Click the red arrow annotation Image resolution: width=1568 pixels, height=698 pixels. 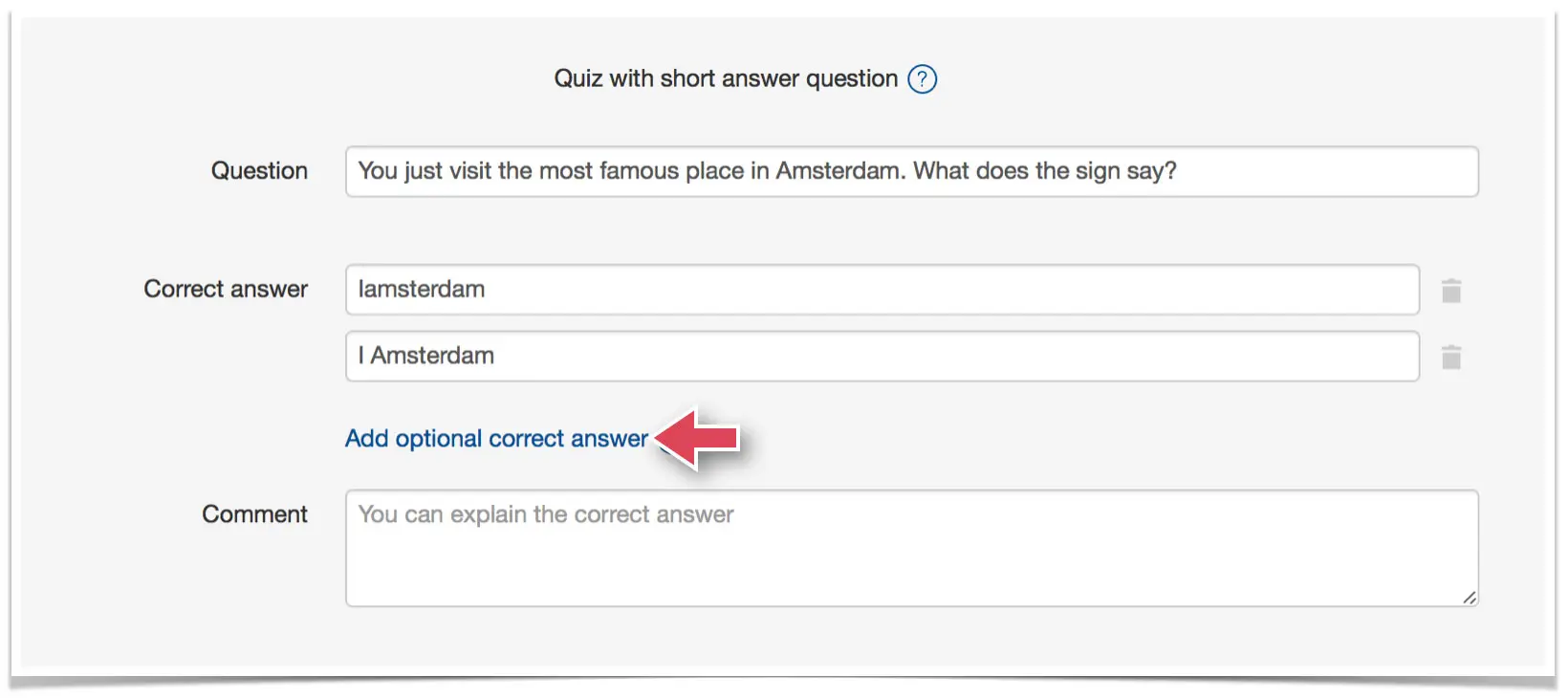coord(698,438)
